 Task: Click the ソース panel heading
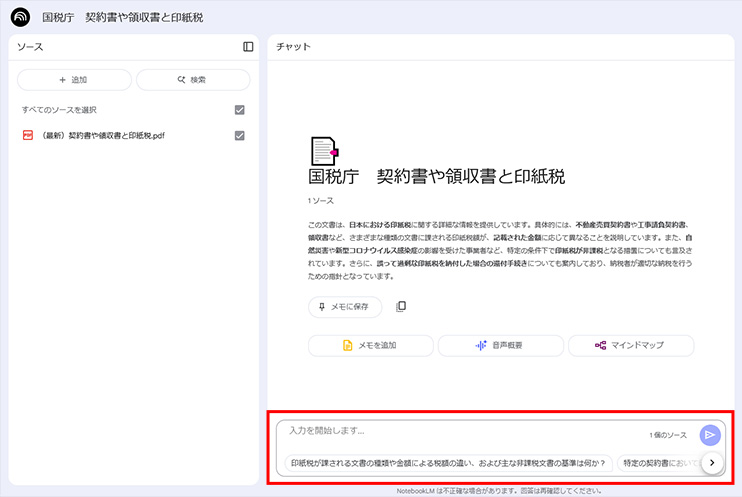click(30, 46)
